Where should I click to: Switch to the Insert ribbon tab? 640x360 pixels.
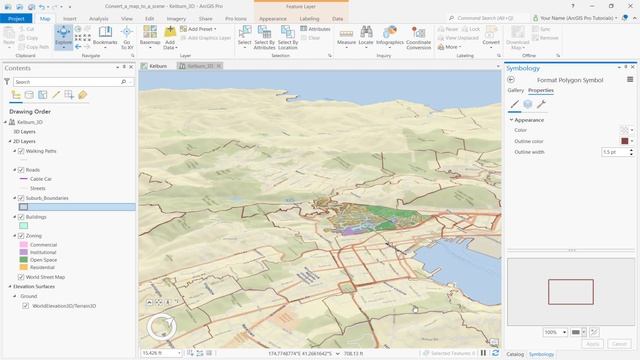pyautogui.click(x=69, y=19)
